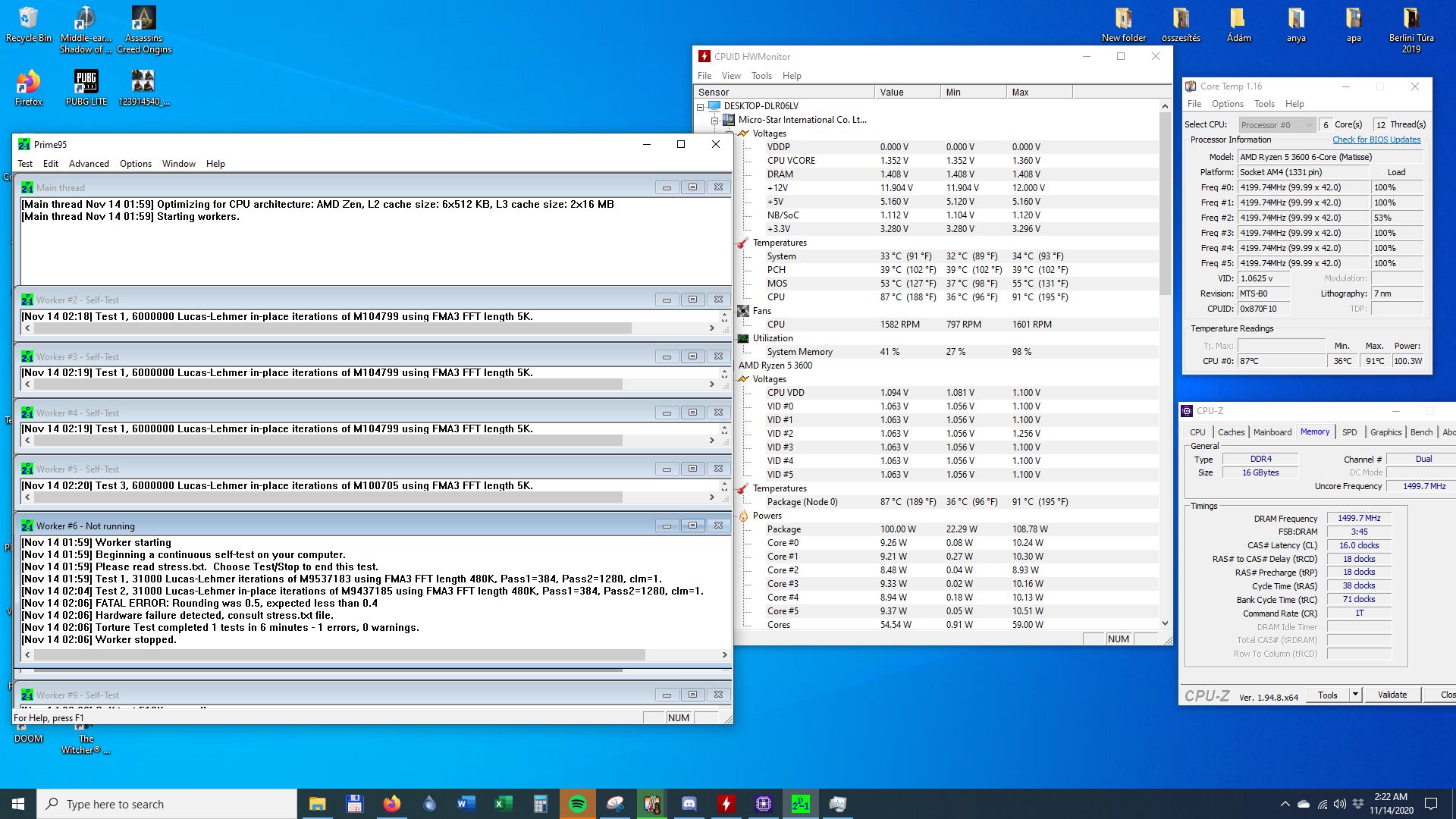Image resolution: width=1456 pixels, height=819 pixels.
Task: Open the Select CPU Processor #0 dropdown
Action: 1277,125
